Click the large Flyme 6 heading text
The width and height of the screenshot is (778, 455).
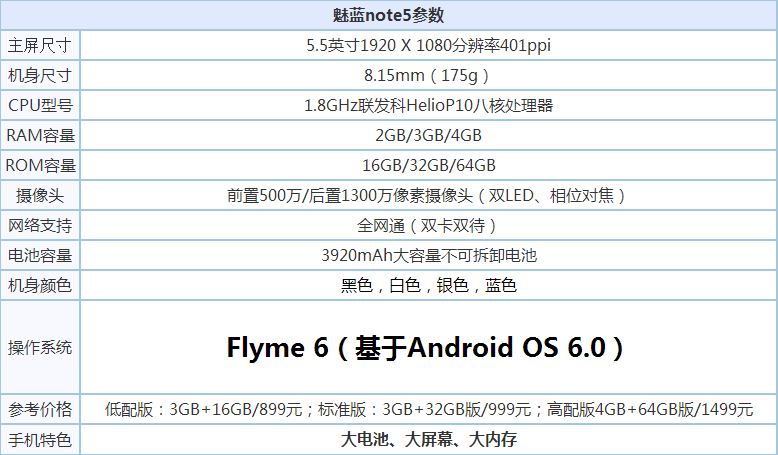click(429, 347)
